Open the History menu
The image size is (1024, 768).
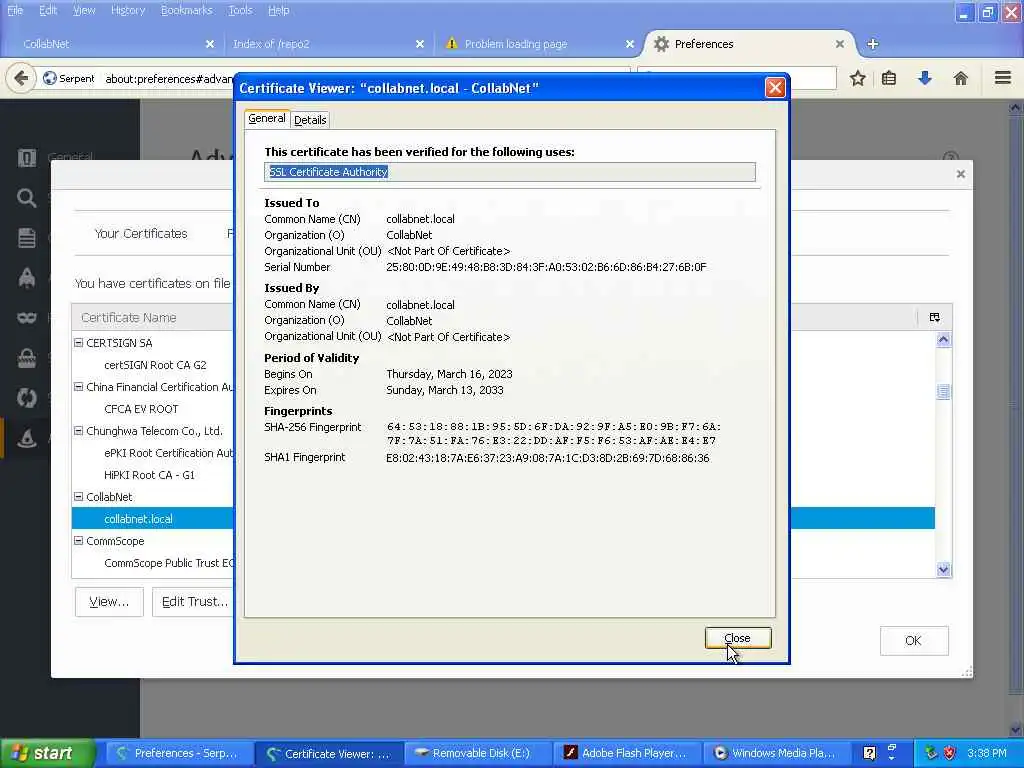(128, 10)
